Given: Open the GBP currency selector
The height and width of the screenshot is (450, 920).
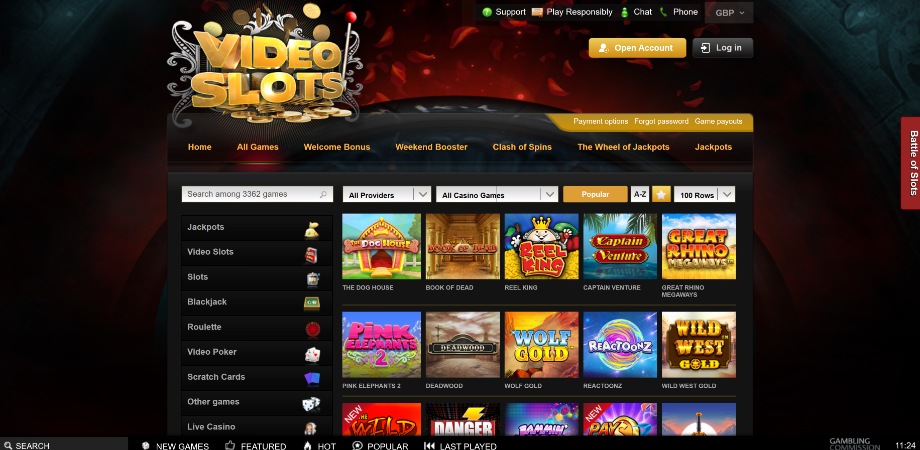Looking at the screenshot, I should (x=729, y=12).
